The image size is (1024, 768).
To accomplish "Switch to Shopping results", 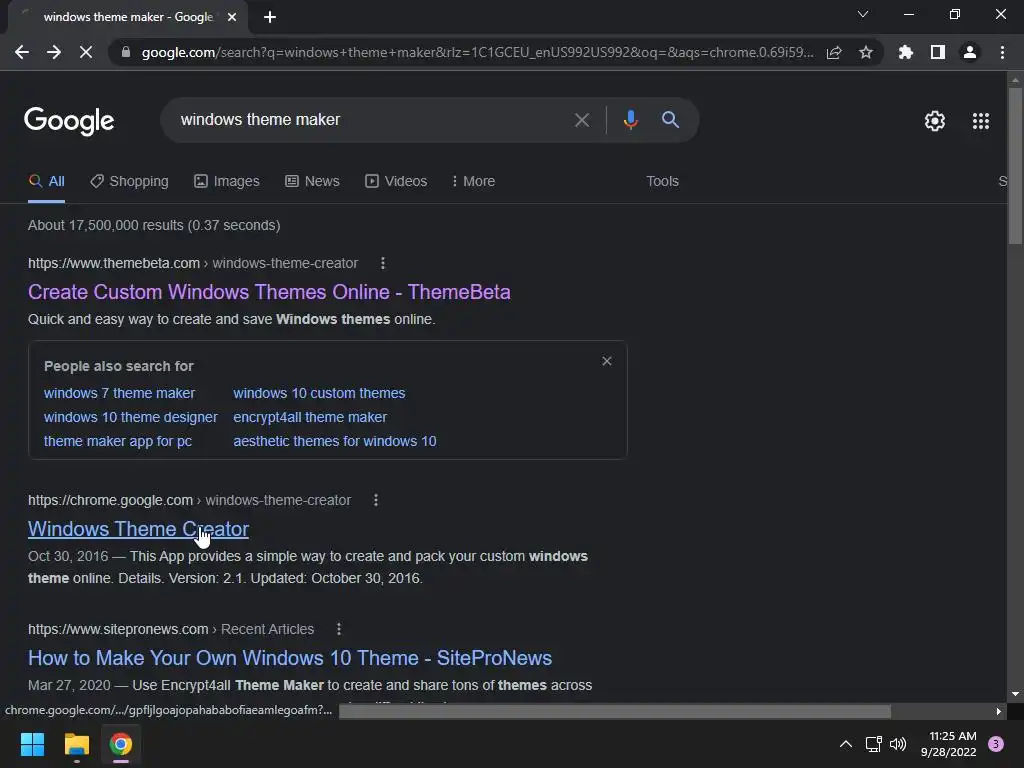I will coord(129,182).
